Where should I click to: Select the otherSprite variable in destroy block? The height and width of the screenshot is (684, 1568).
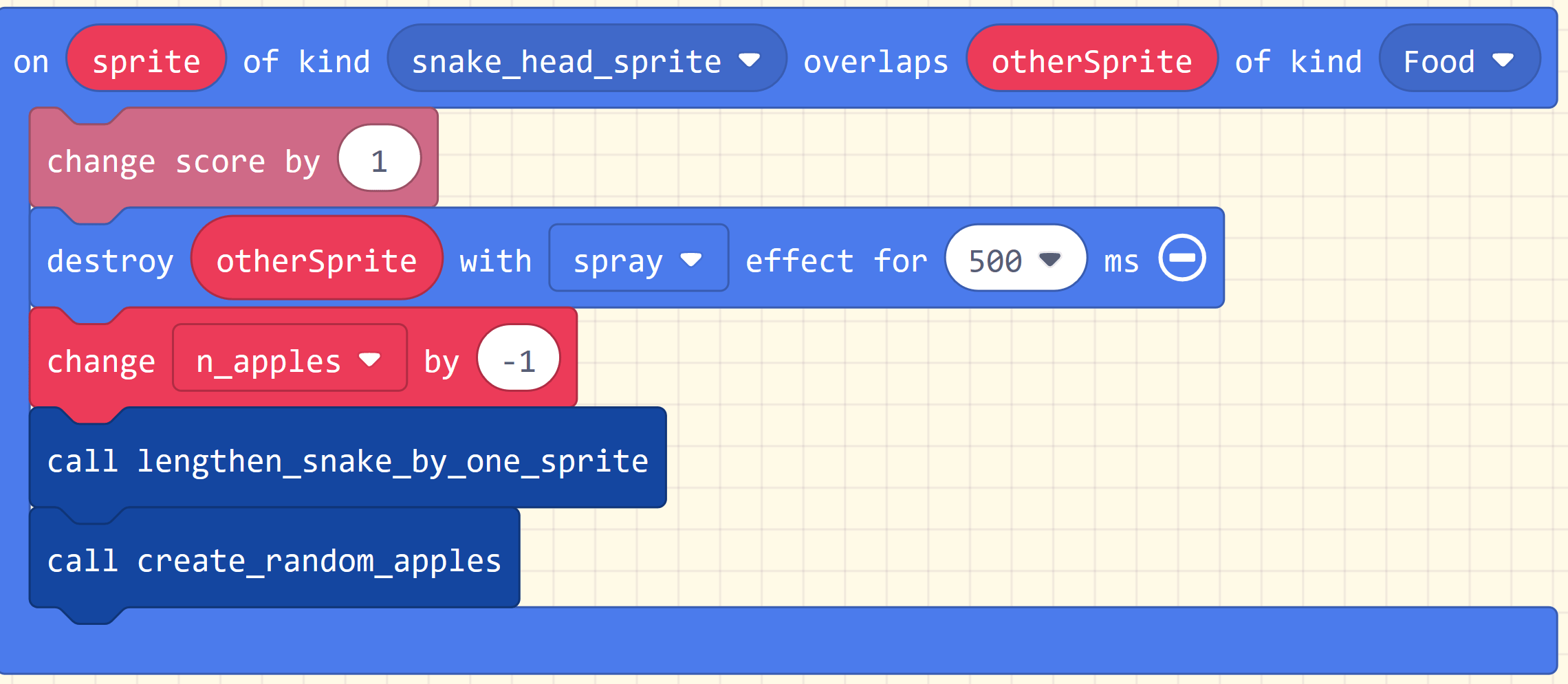(317, 258)
